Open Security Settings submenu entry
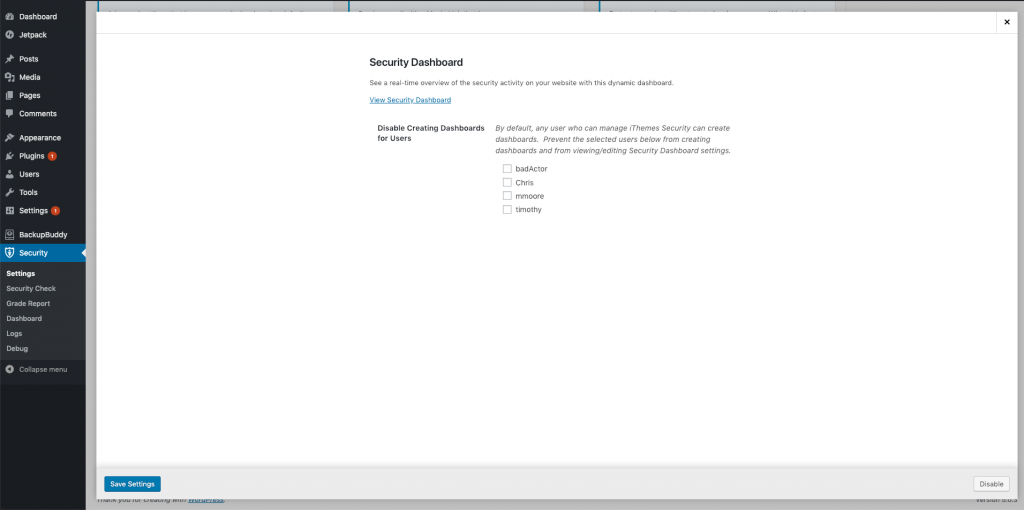 click(21, 274)
